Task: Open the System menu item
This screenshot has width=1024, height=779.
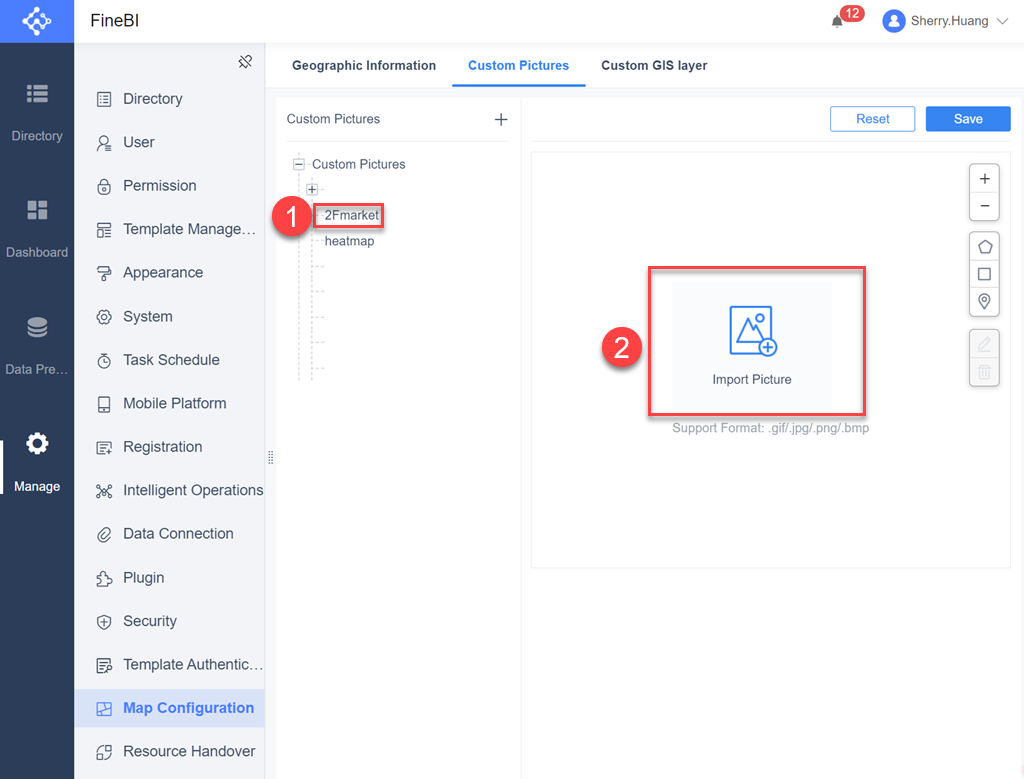Action: click(170, 316)
